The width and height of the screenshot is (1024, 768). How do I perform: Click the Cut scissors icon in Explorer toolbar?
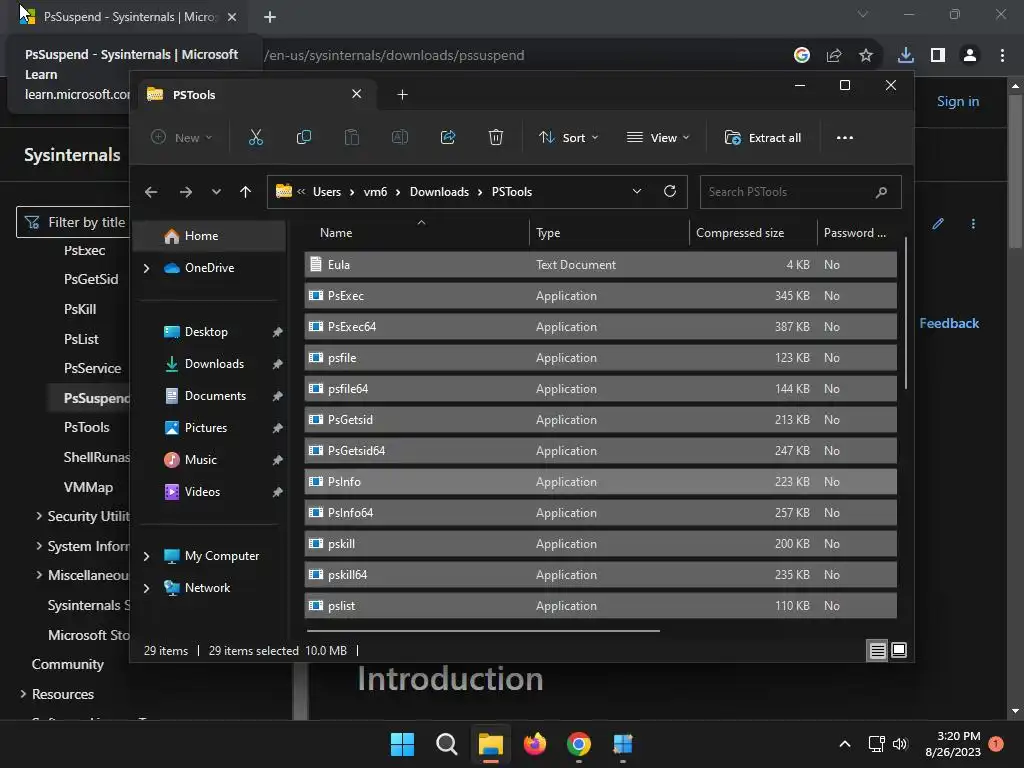pyautogui.click(x=255, y=138)
